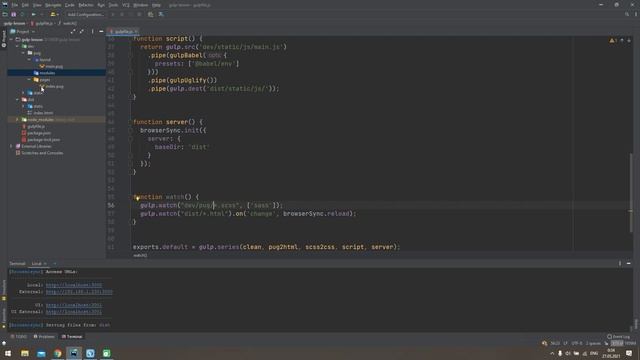640x360 pixels.
Task: Open the Refactor menu
Action: point(86,5)
